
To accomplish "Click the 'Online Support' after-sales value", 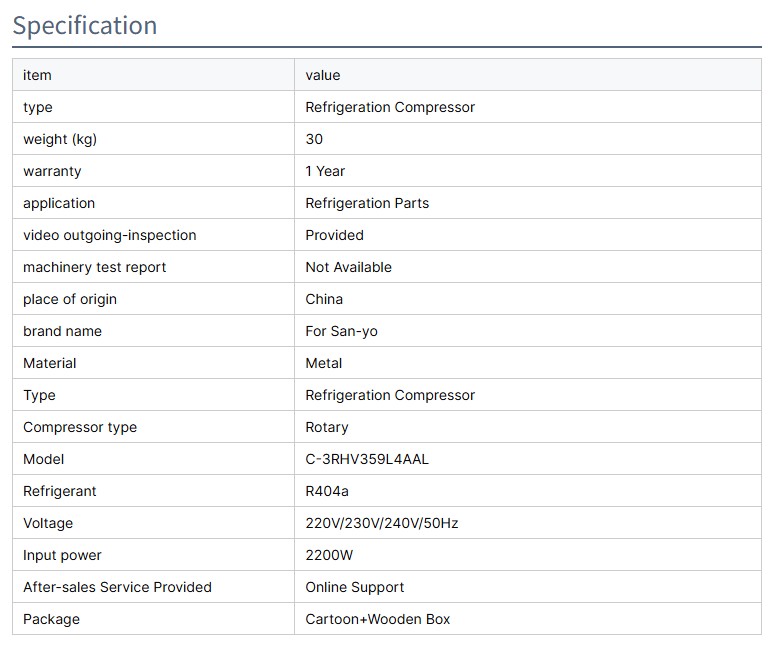I will [x=355, y=587].
